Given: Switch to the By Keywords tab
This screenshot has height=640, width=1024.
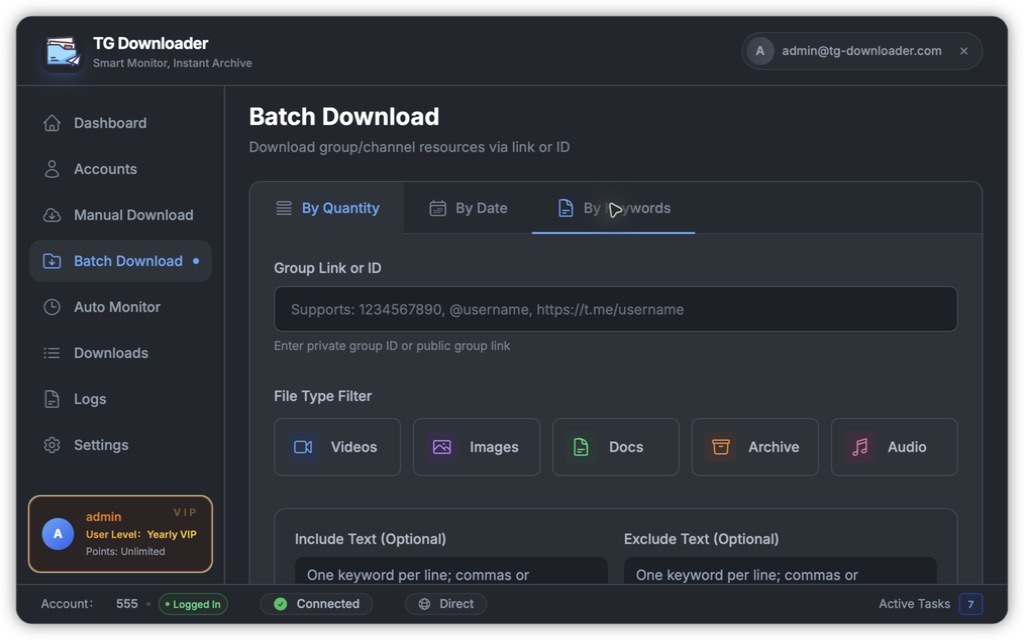Looking at the screenshot, I should pos(613,208).
